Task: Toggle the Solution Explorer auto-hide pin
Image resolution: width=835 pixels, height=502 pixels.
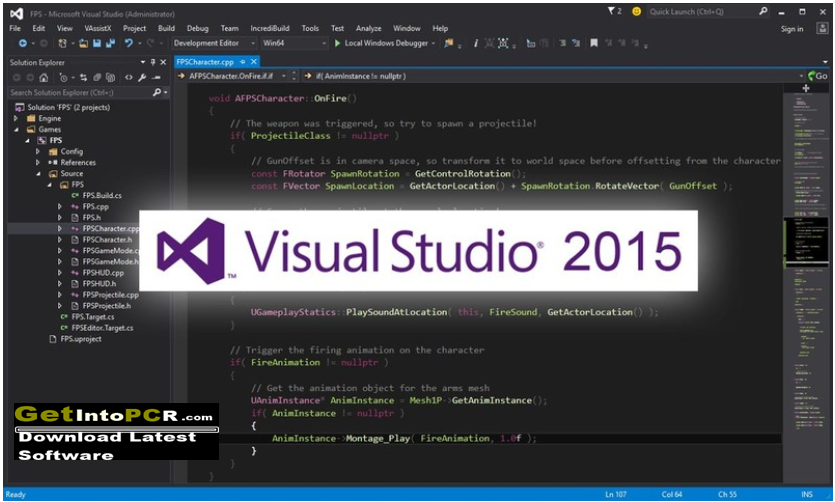Action: click(153, 62)
